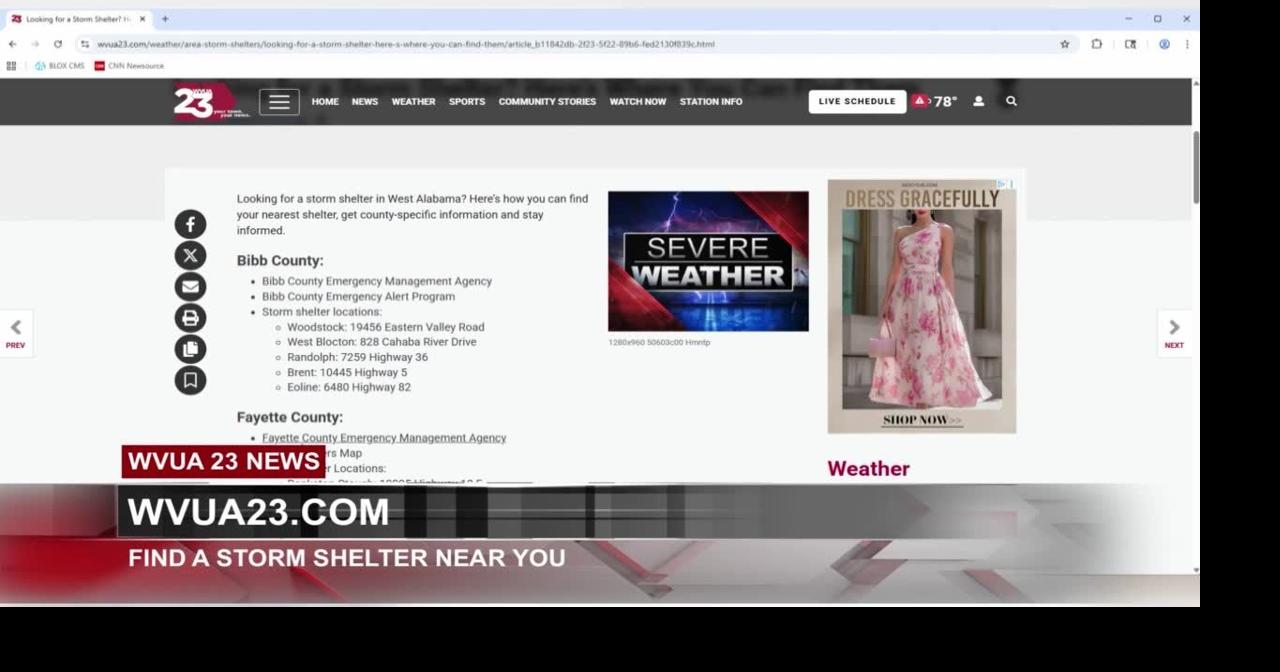Go forward in browser history

pyautogui.click(x=35, y=44)
